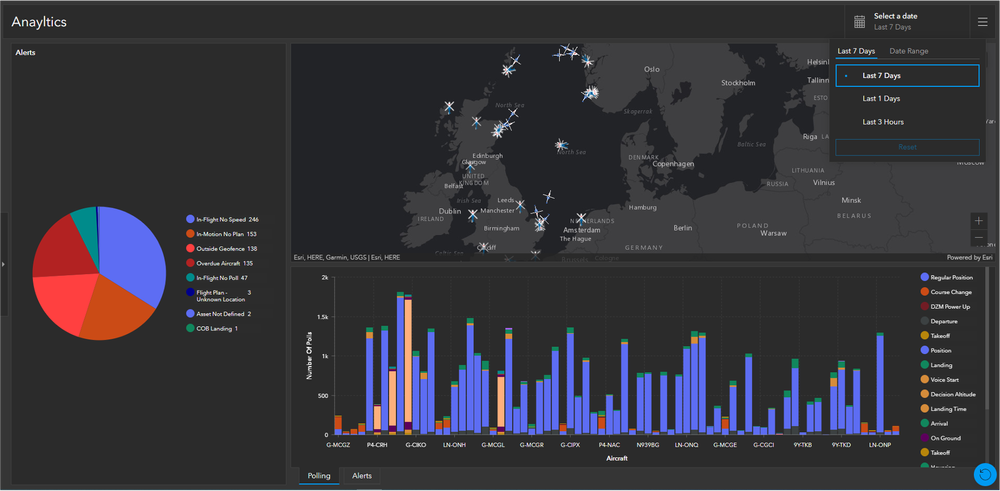Toggle Regular Position legend series

(946, 277)
